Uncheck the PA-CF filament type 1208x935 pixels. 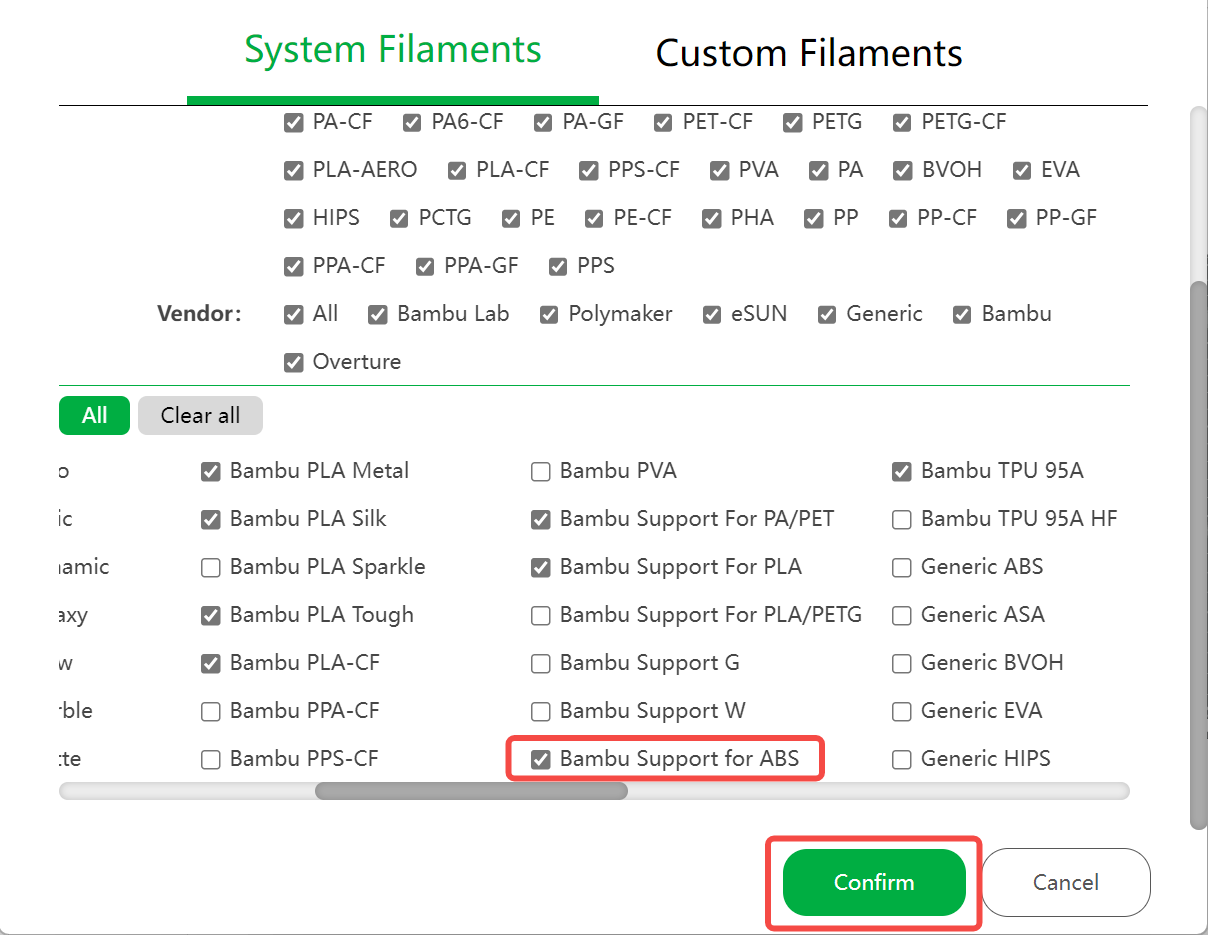pyautogui.click(x=293, y=122)
